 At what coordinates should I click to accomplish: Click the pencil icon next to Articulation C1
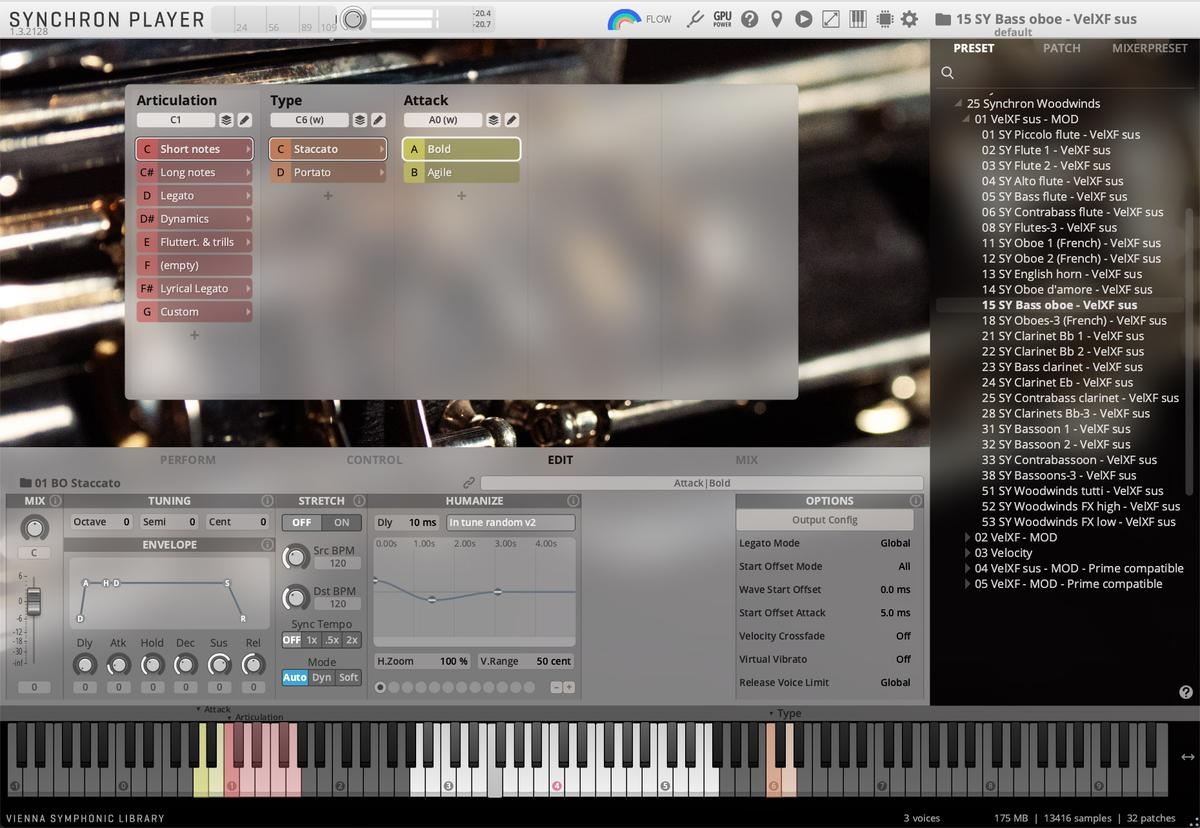pyautogui.click(x=245, y=120)
